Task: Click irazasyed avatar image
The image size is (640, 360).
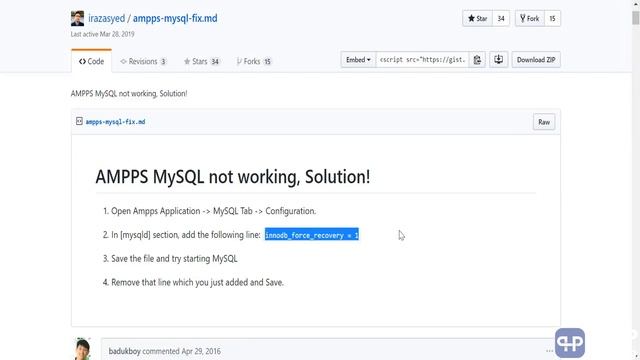Action: [x=77, y=19]
